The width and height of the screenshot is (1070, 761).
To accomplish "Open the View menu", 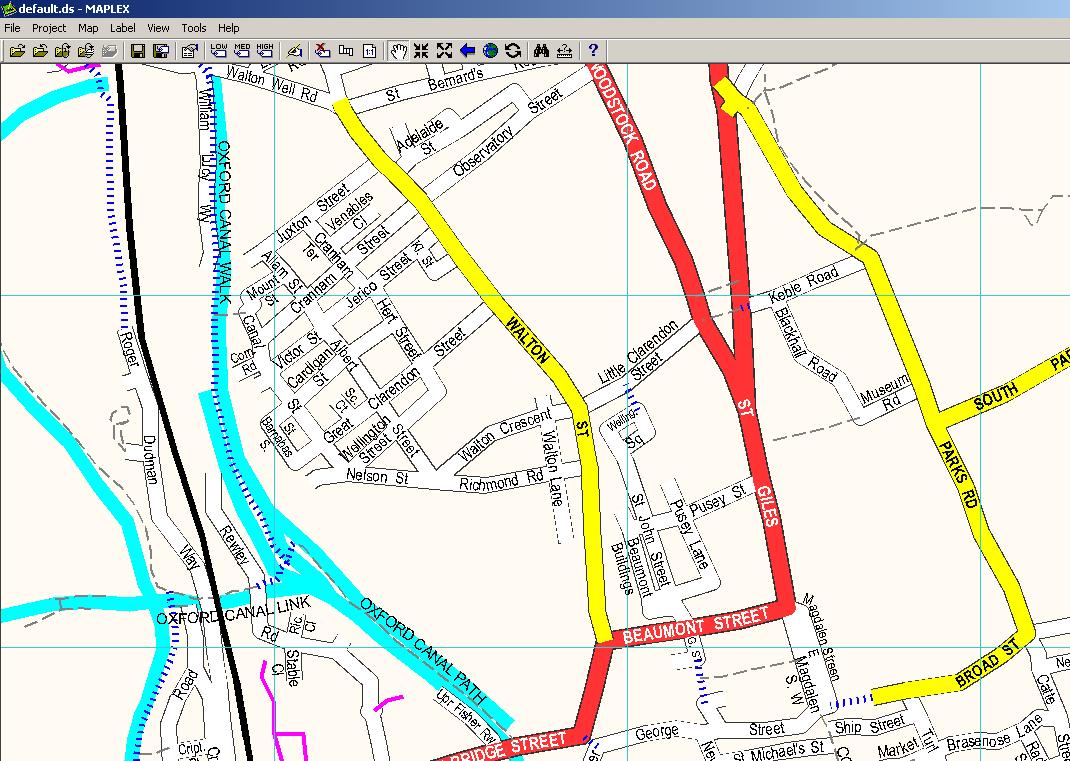I will point(158,28).
